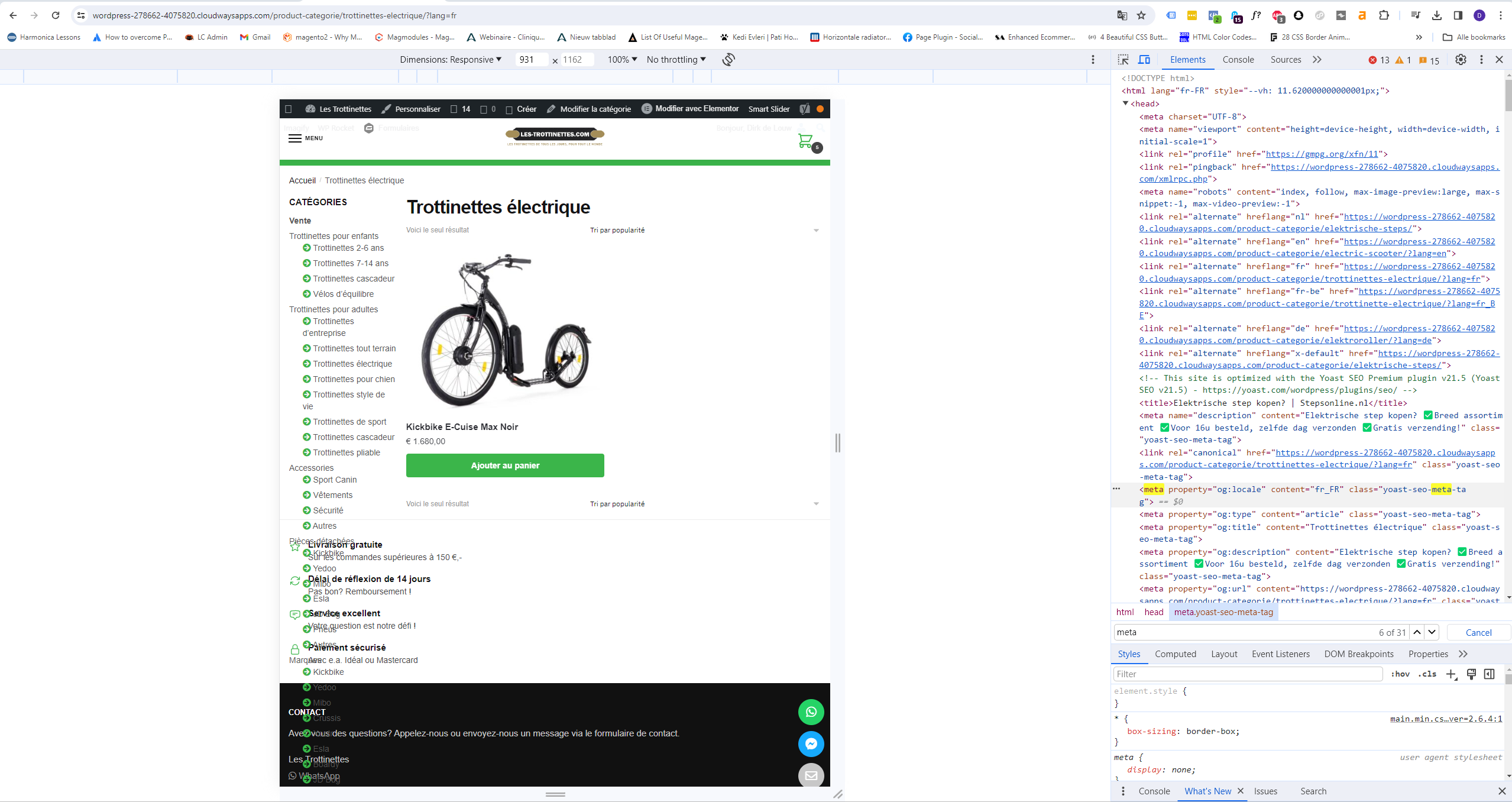Go to previous search result arrow

[x=1417, y=632]
